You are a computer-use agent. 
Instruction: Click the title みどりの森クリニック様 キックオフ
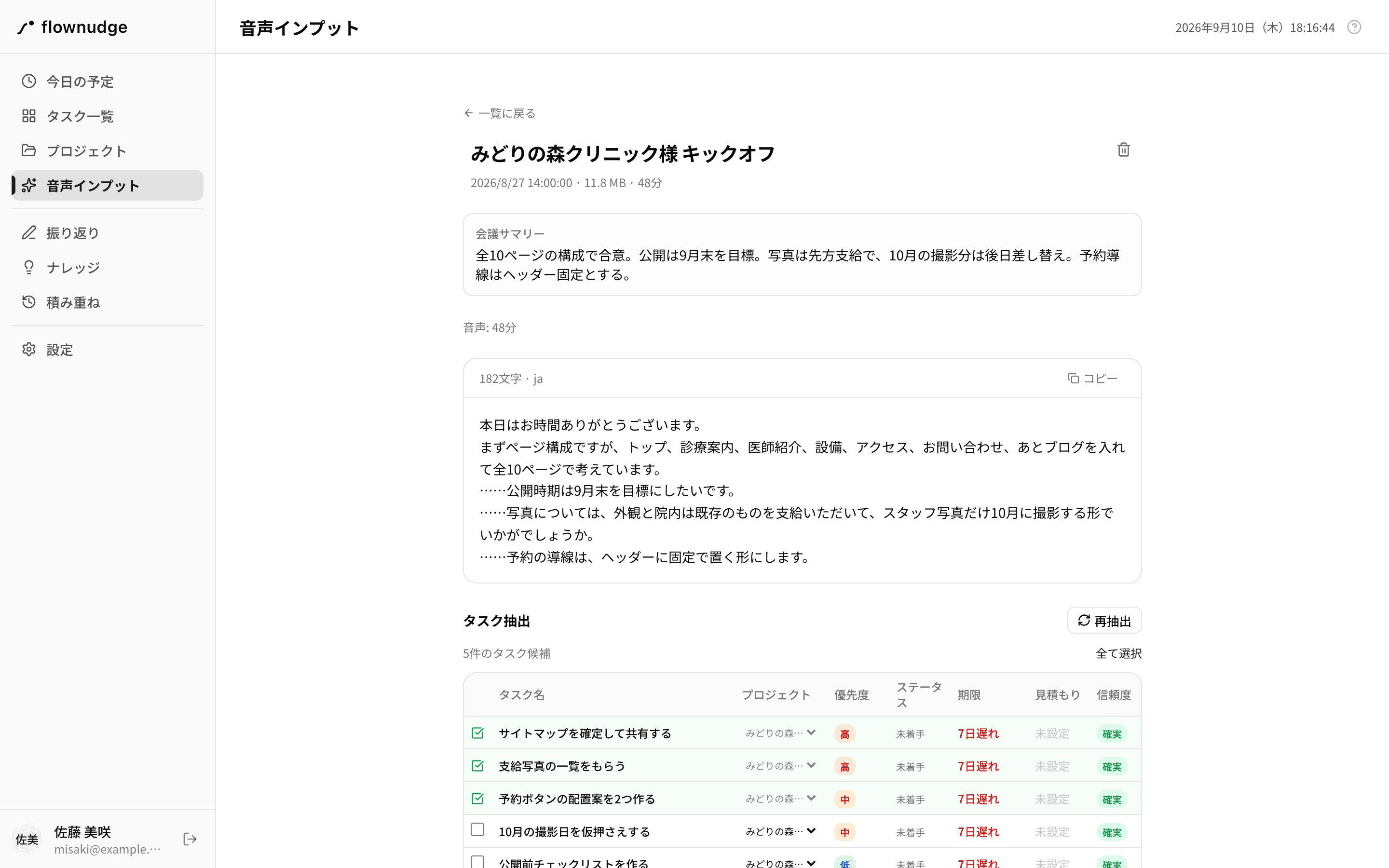pos(623,153)
